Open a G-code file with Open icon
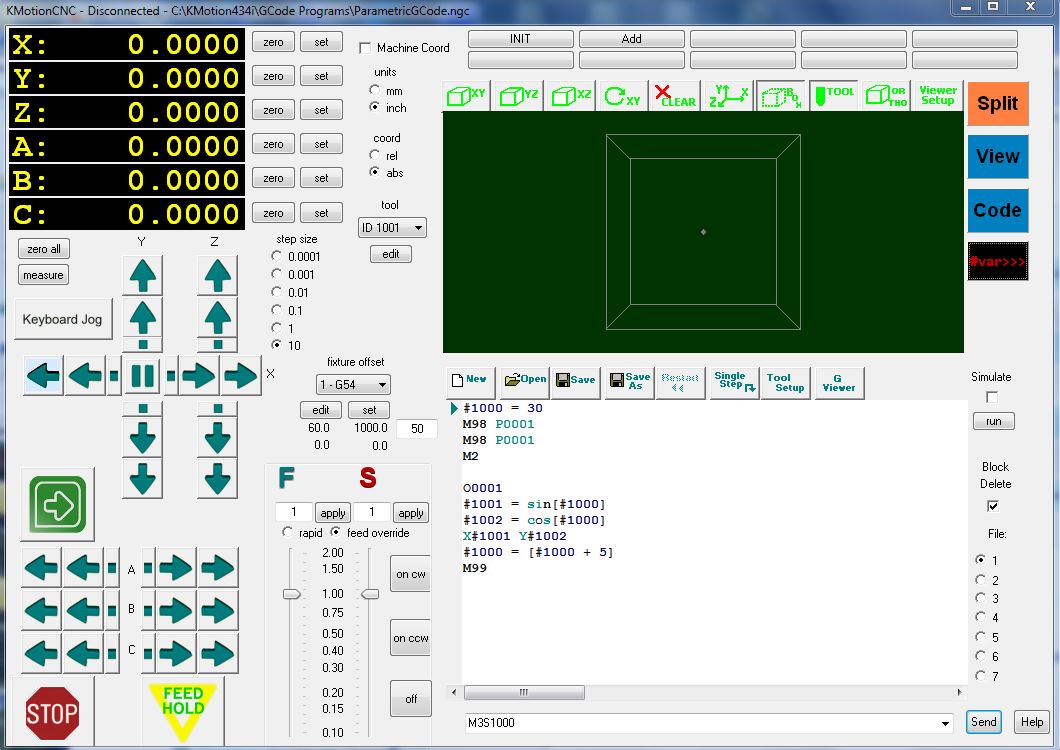 click(x=525, y=380)
